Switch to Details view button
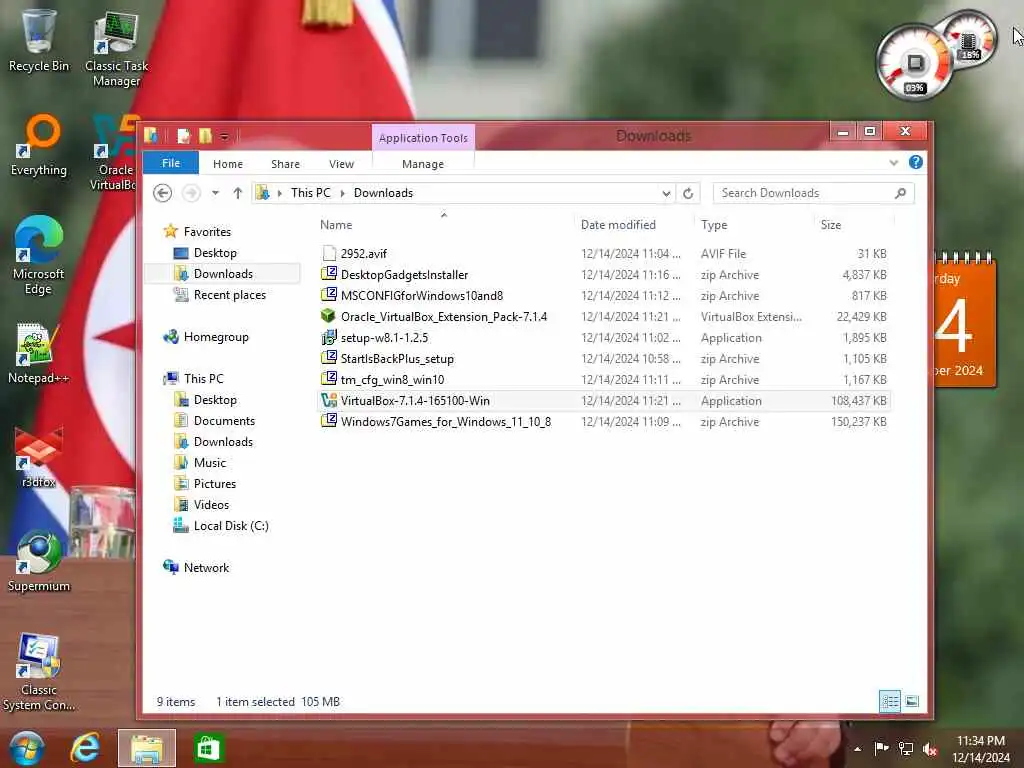The width and height of the screenshot is (1024, 768). 889,701
